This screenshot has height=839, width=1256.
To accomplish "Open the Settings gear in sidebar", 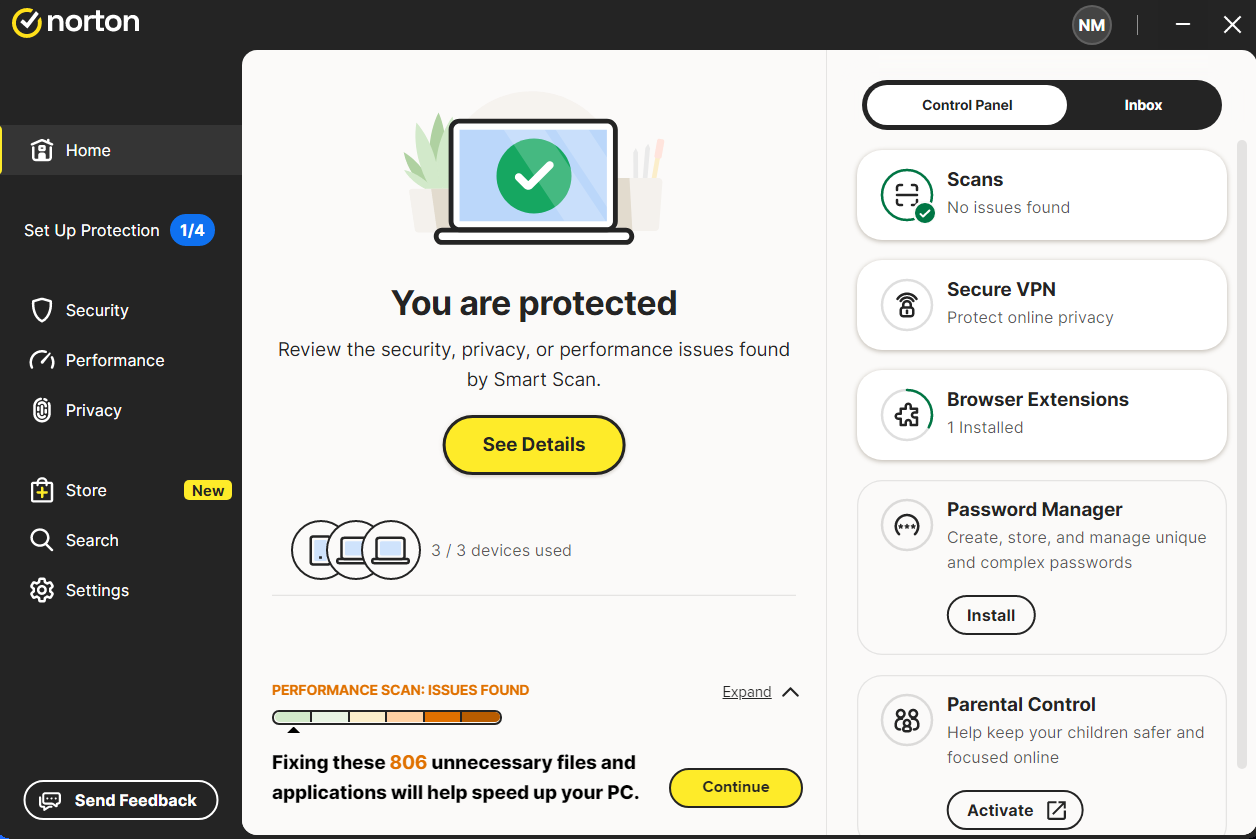I will [x=42, y=590].
